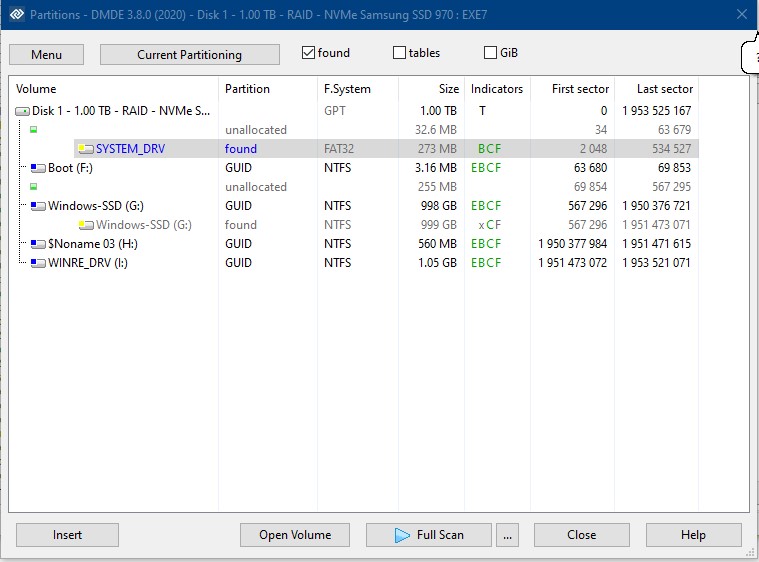Click the 3.16 MB size cell
Image resolution: width=759 pixels, height=562 pixels.
[436, 167]
